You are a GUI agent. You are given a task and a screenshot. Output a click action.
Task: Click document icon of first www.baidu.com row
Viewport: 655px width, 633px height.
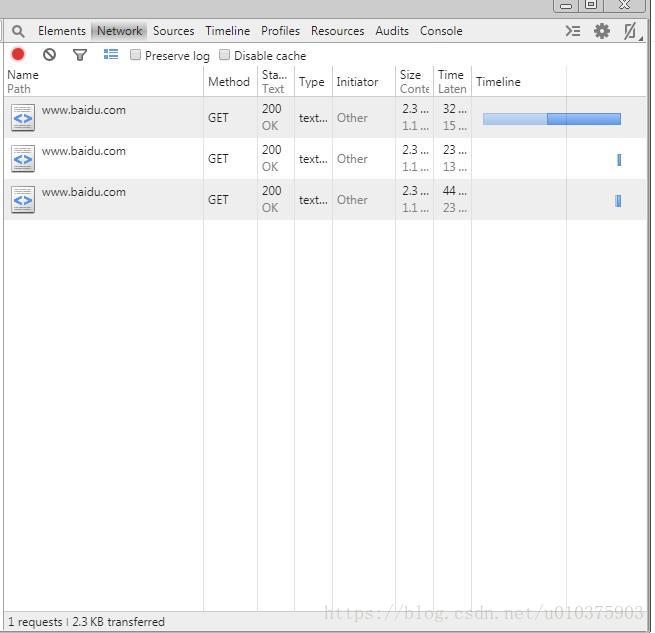coord(23,118)
